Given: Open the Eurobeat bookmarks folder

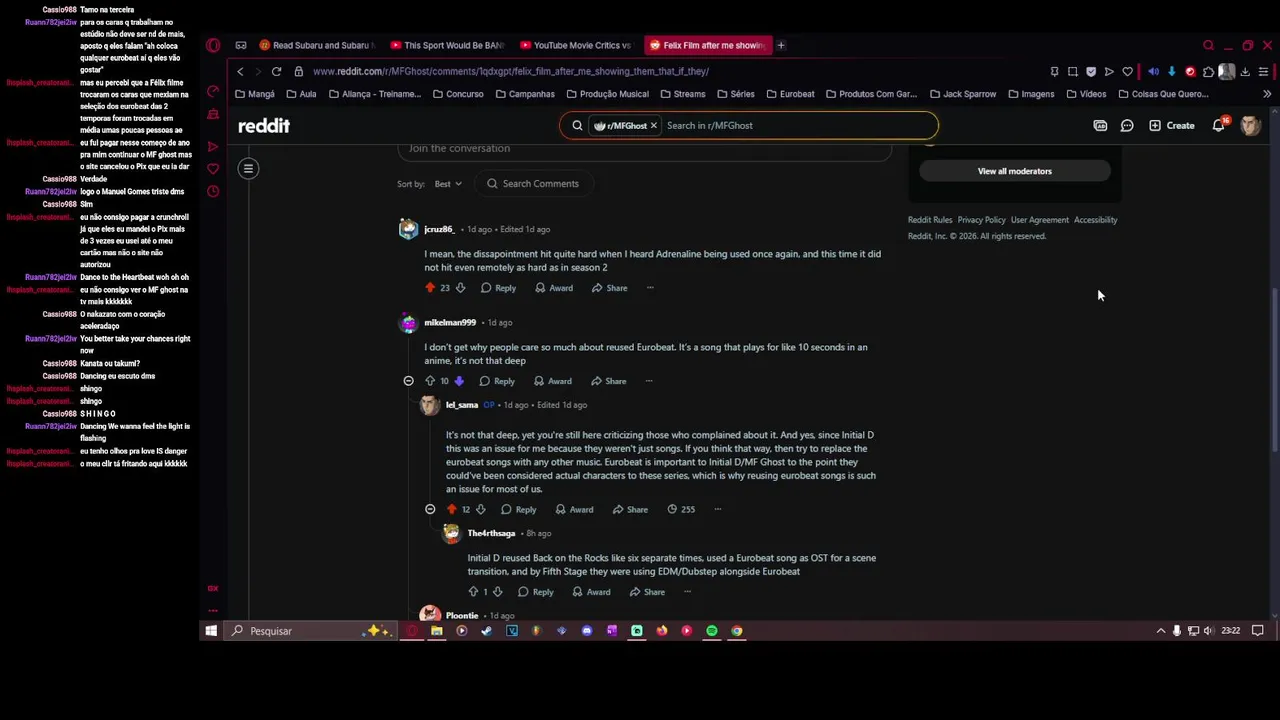Looking at the screenshot, I should coord(790,94).
